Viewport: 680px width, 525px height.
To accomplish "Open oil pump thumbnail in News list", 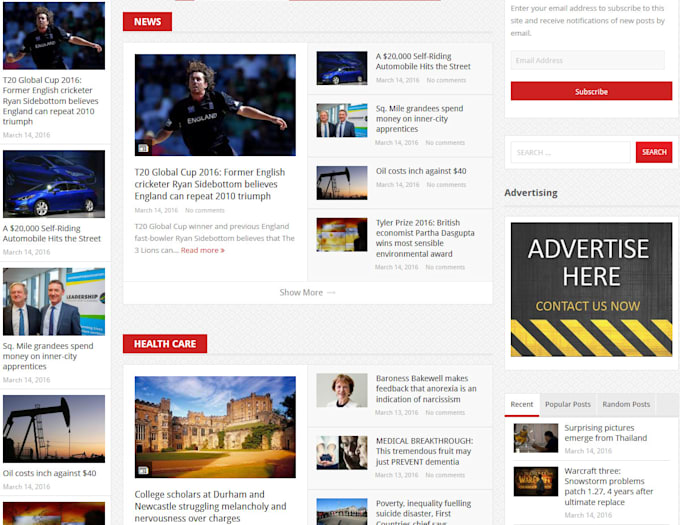I will pyautogui.click(x=342, y=183).
